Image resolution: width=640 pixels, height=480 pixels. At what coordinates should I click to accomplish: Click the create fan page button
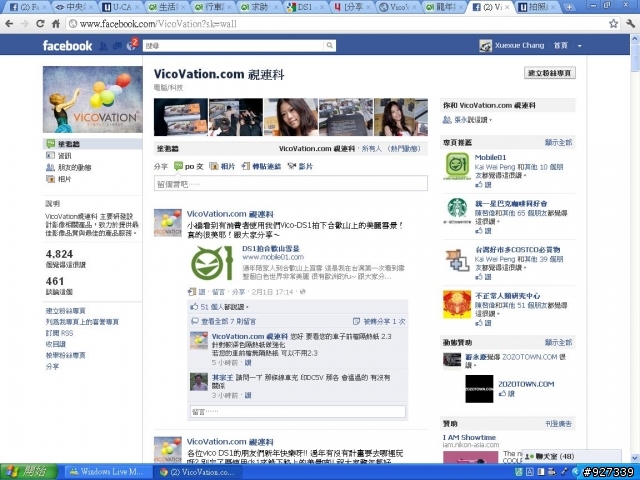(550, 73)
